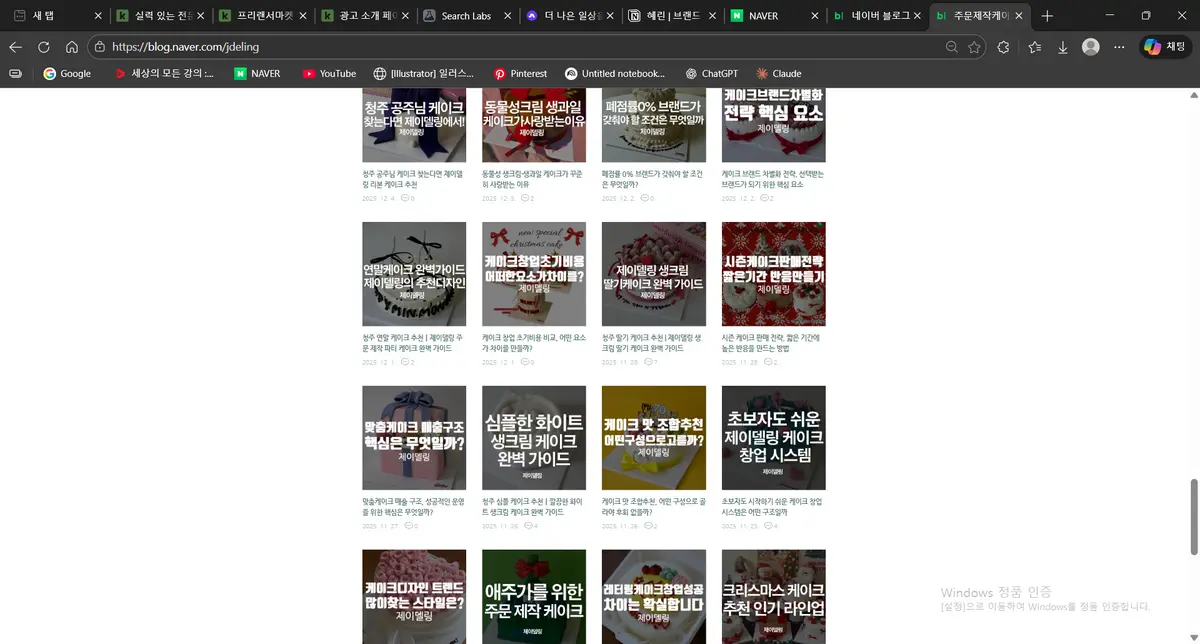Open the downloads arrow icon
Viewport: 1200px width, 644px height.
click(1062, 47)
